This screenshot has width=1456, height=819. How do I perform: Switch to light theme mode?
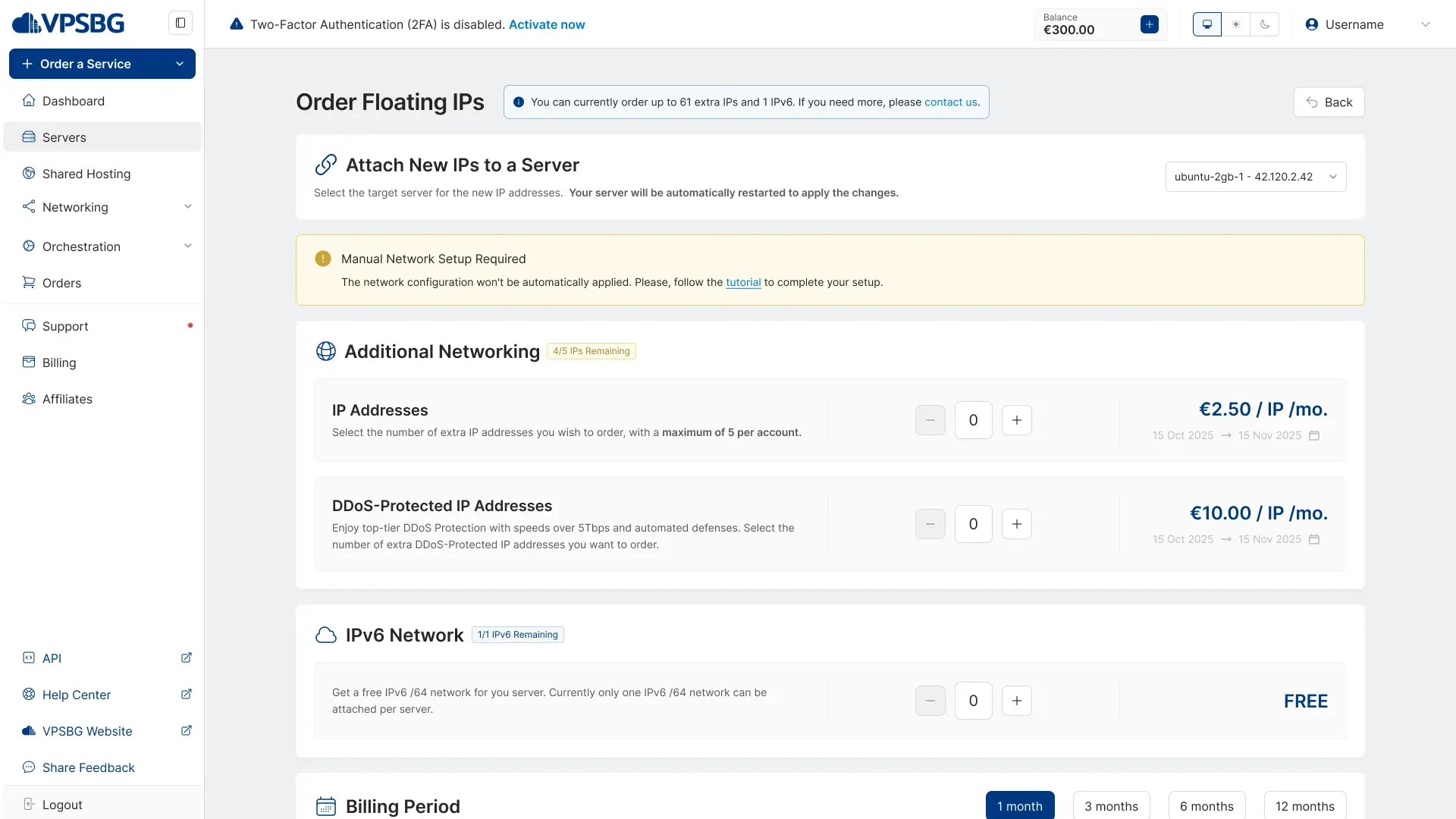[x=1236, y=24]
